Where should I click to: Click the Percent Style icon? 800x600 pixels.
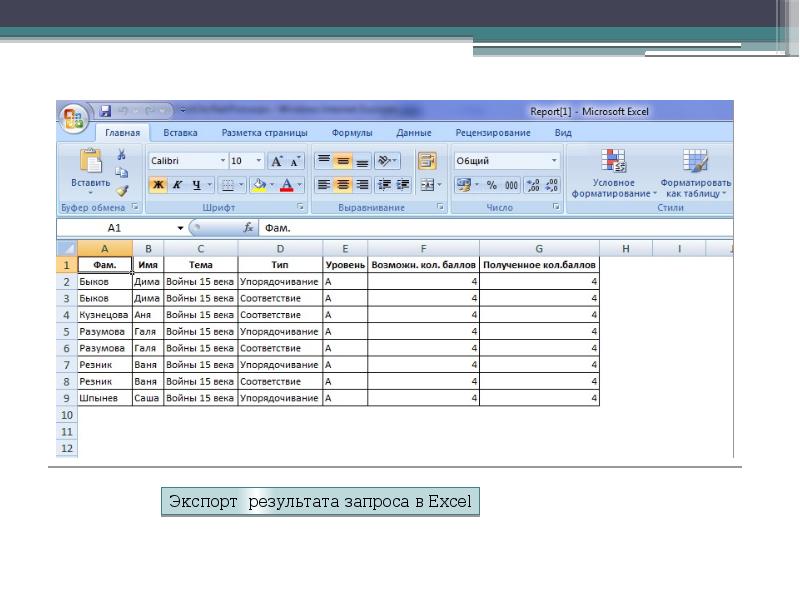[491, 185]
